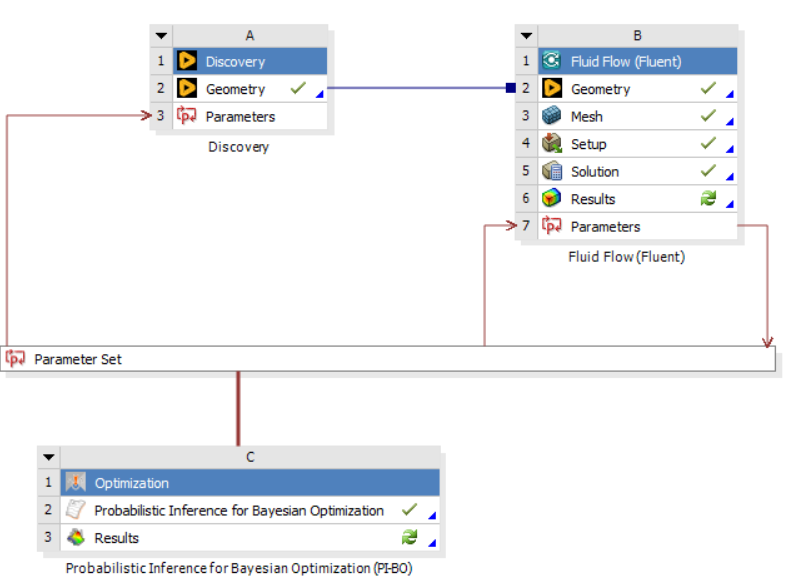Select Parameters cell in Discovery system

(240, 117)
